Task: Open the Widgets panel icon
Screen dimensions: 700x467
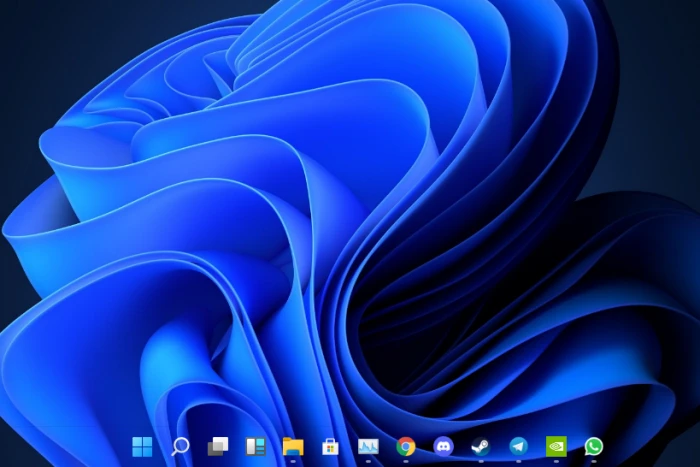Action: 255,446
